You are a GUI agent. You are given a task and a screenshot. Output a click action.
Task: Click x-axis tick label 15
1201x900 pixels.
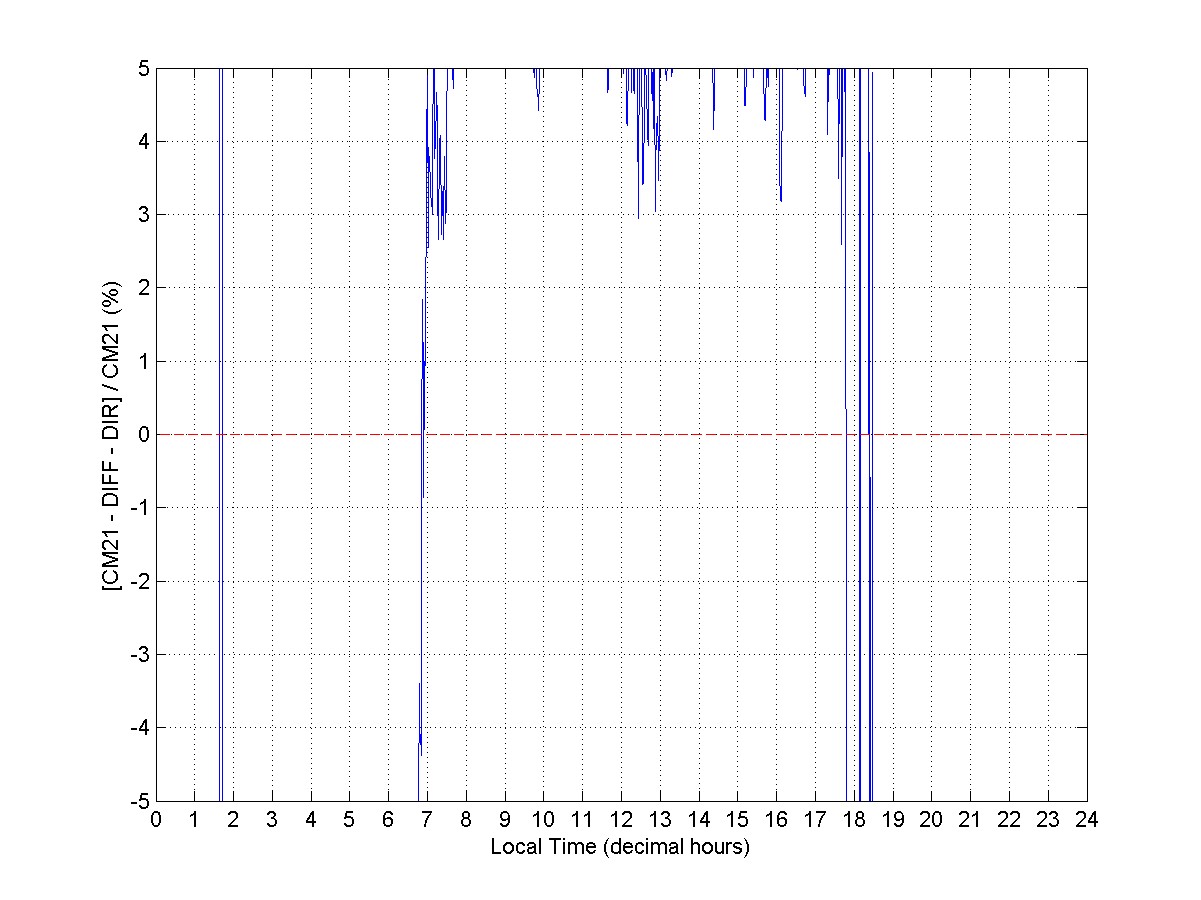(737, 819)
